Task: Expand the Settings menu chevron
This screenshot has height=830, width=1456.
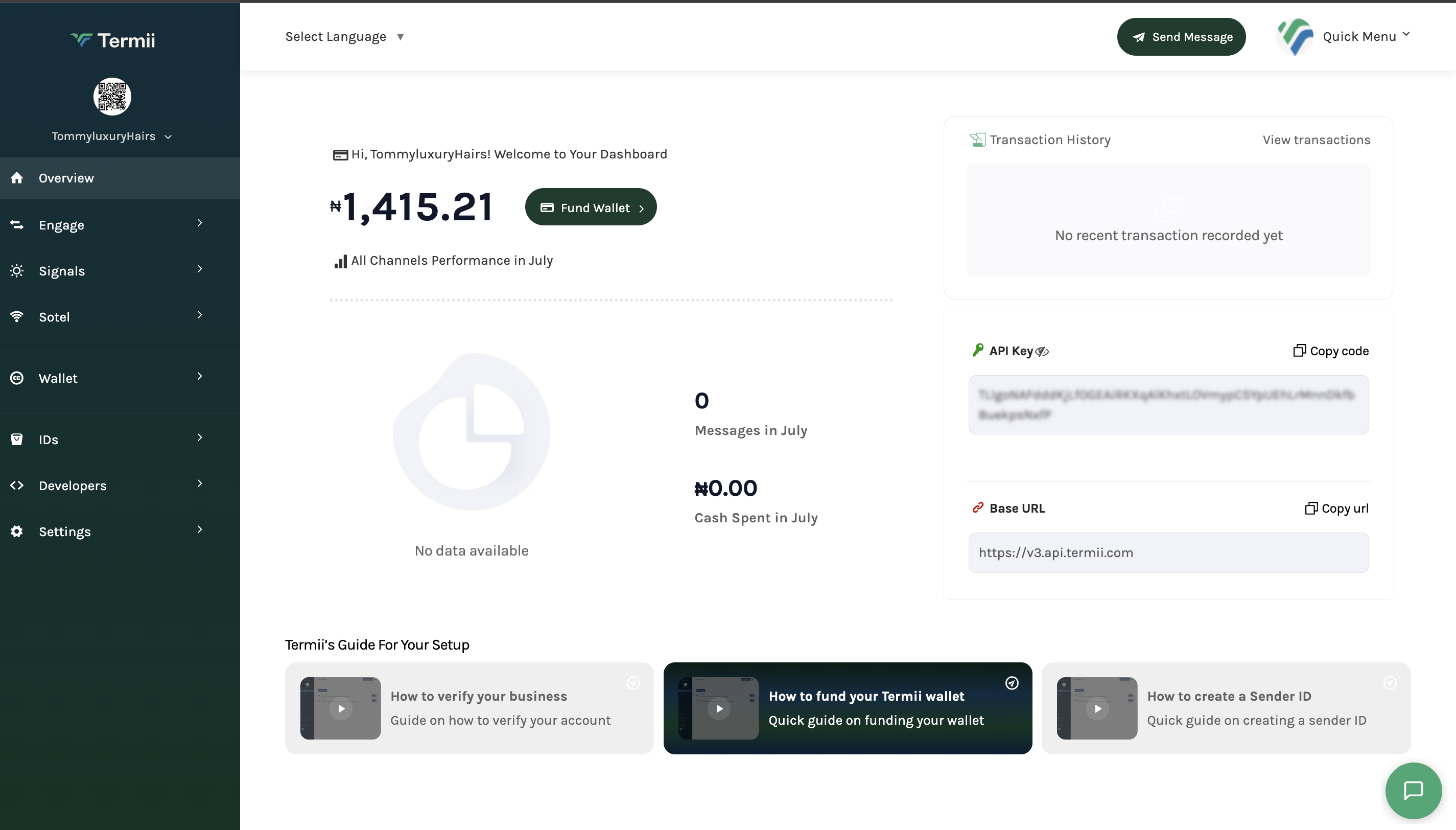Action: [x=200, y=529]
